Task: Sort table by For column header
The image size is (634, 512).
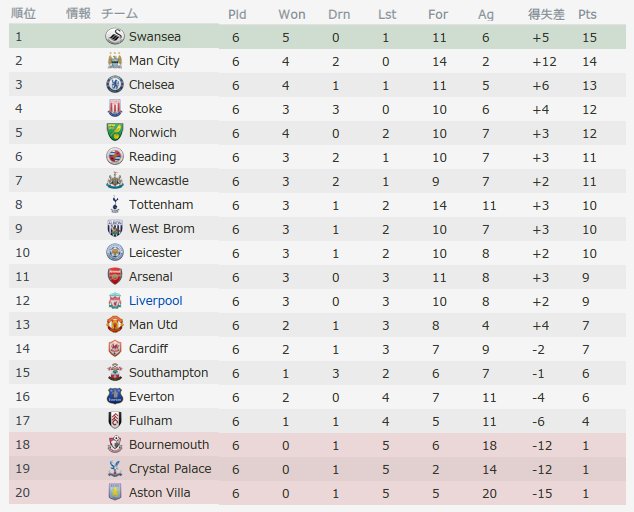Action: (438, 14)
